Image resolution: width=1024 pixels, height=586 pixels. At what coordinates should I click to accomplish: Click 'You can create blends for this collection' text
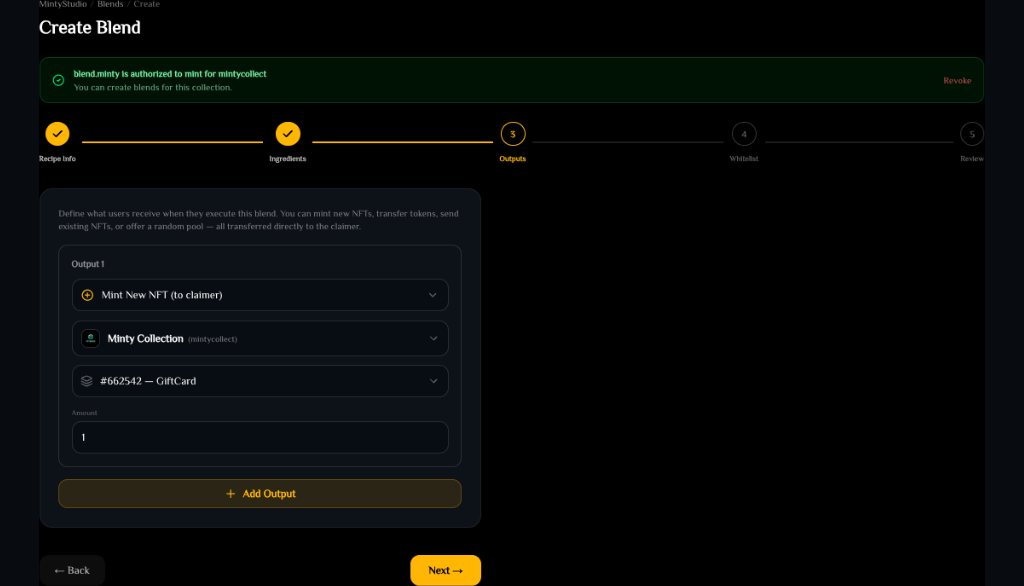pyautogui.click(x=152, y=88)
